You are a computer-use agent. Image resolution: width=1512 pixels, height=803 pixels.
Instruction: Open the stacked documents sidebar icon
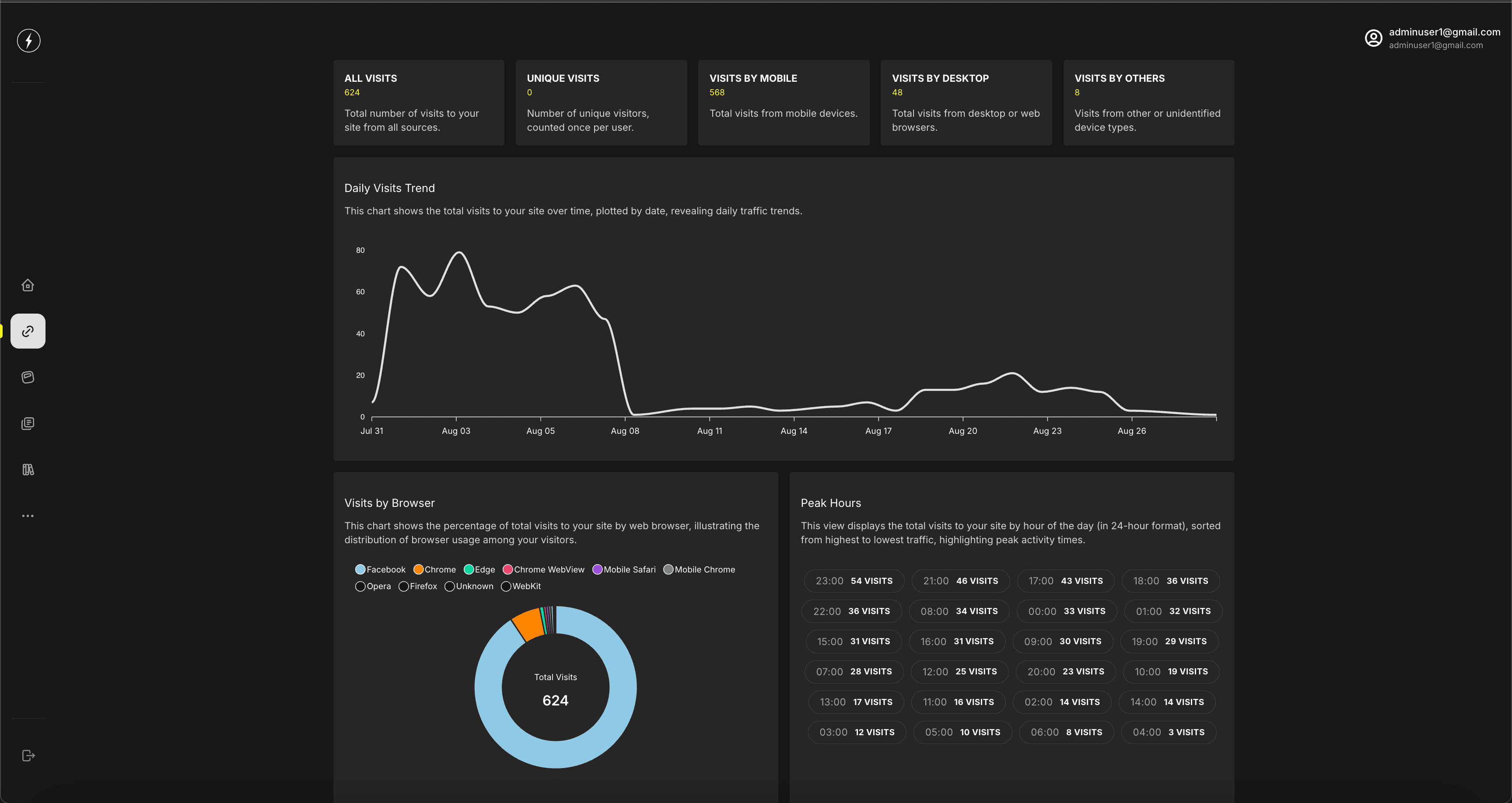coord(28,423)
